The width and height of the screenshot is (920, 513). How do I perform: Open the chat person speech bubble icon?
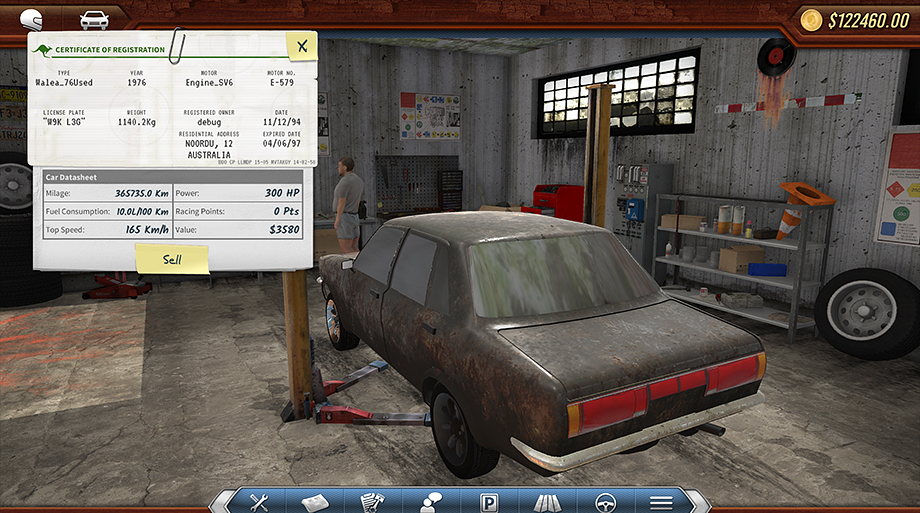[432, 502]
